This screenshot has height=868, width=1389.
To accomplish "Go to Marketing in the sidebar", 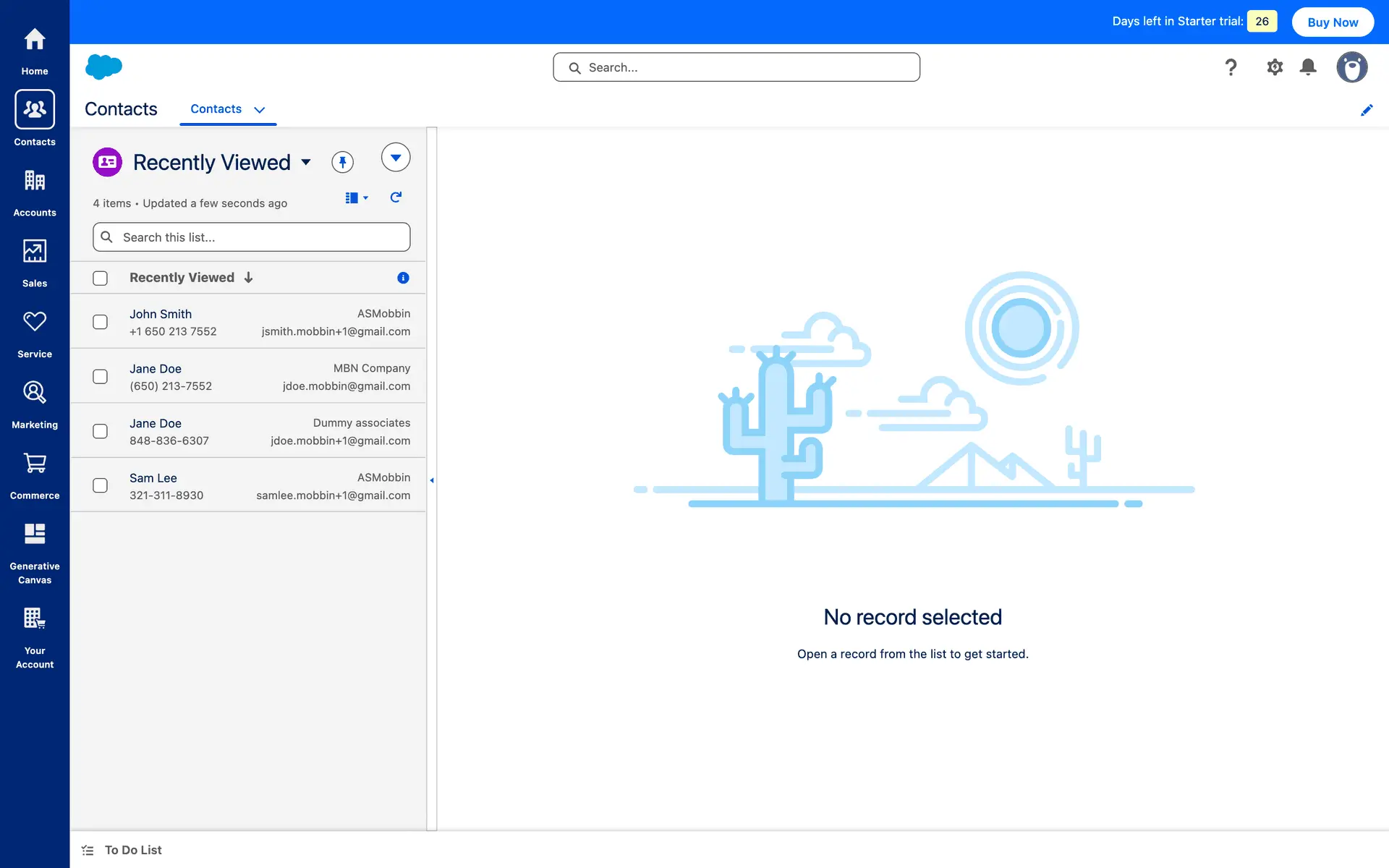I will click(x=35, y=404).
